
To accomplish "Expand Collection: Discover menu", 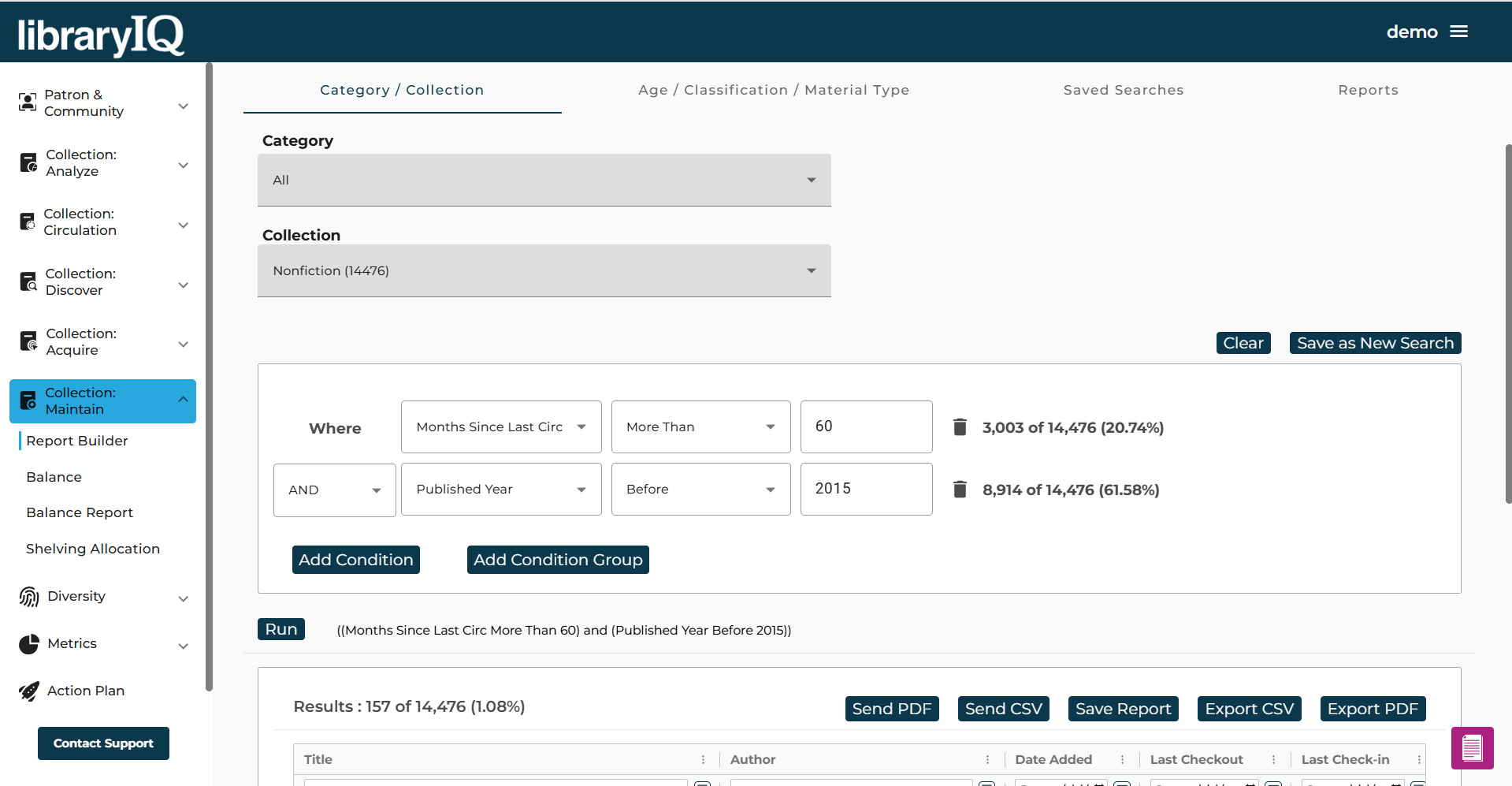I will pyautogui.click(x=183, y=285).
